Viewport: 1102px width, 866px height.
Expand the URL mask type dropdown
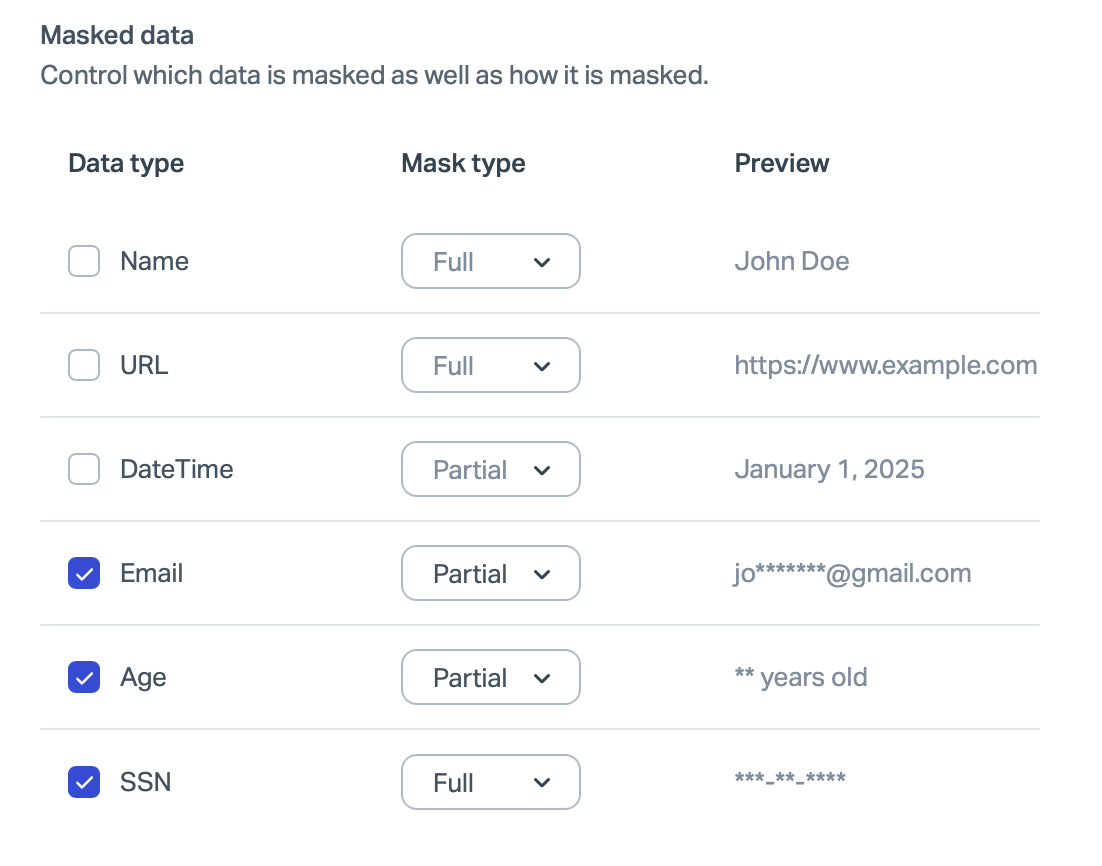click(490, 366)
